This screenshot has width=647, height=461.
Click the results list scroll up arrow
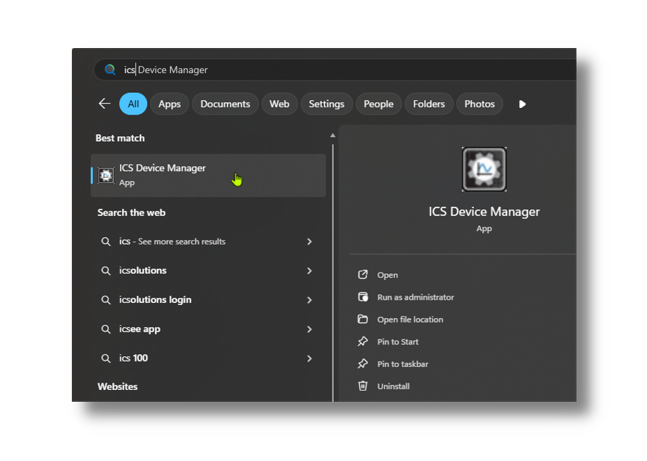click(x=333, y=135)
